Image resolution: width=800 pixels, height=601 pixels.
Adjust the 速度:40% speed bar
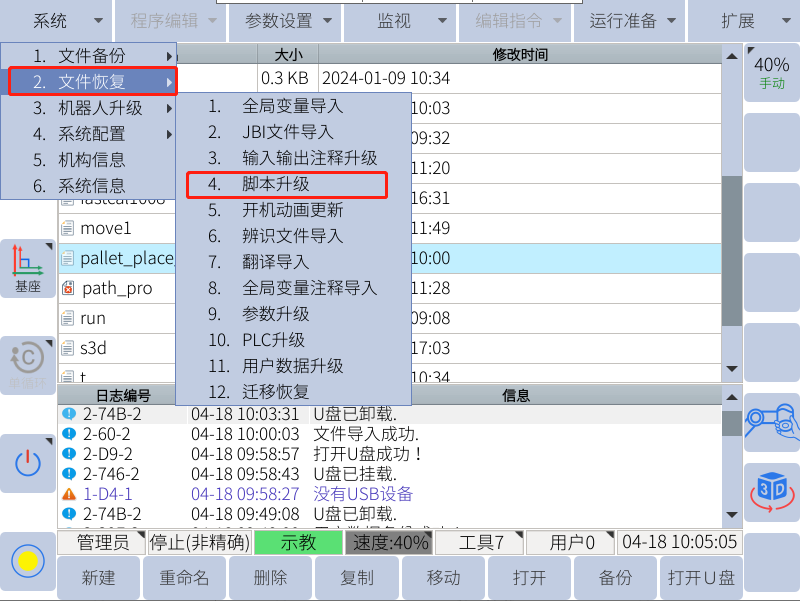pos(388,543)
